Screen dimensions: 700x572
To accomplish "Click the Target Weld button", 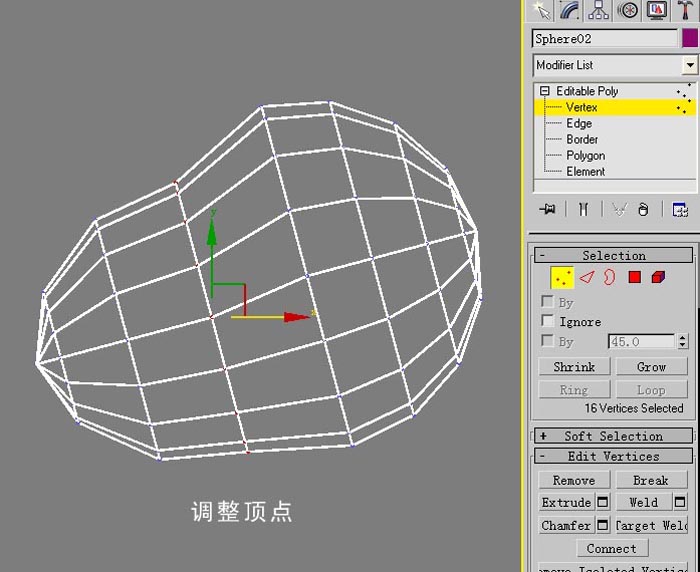I will [652, 526].
